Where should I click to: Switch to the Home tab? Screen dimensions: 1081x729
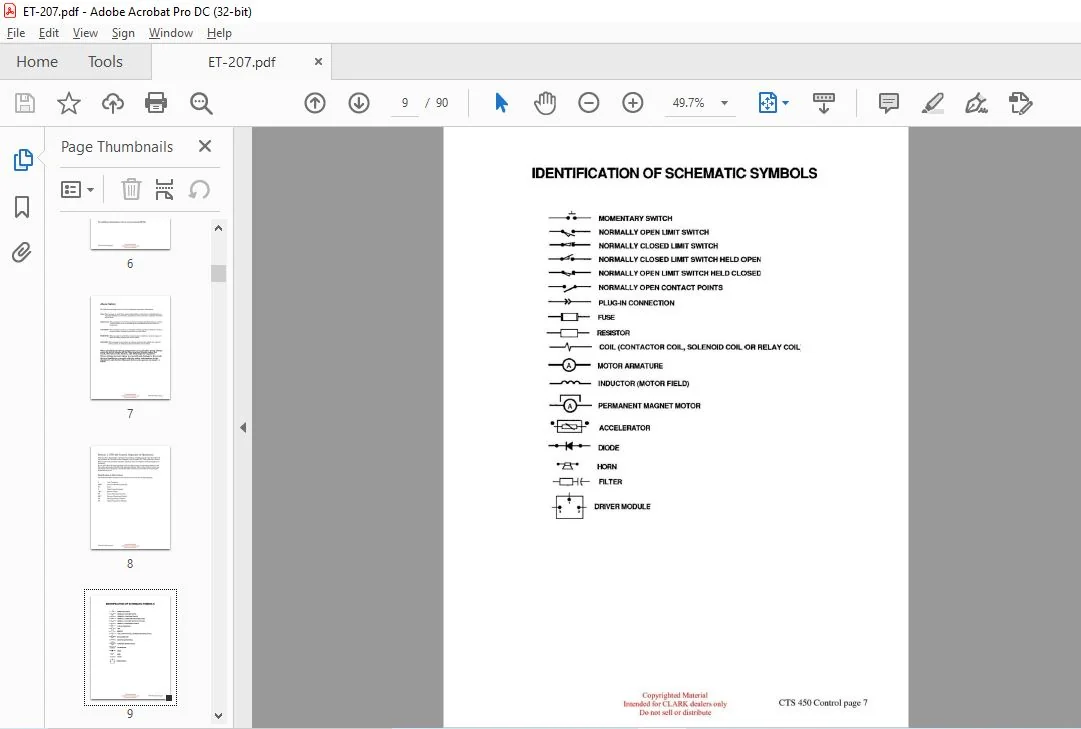(x=37, y=61)
